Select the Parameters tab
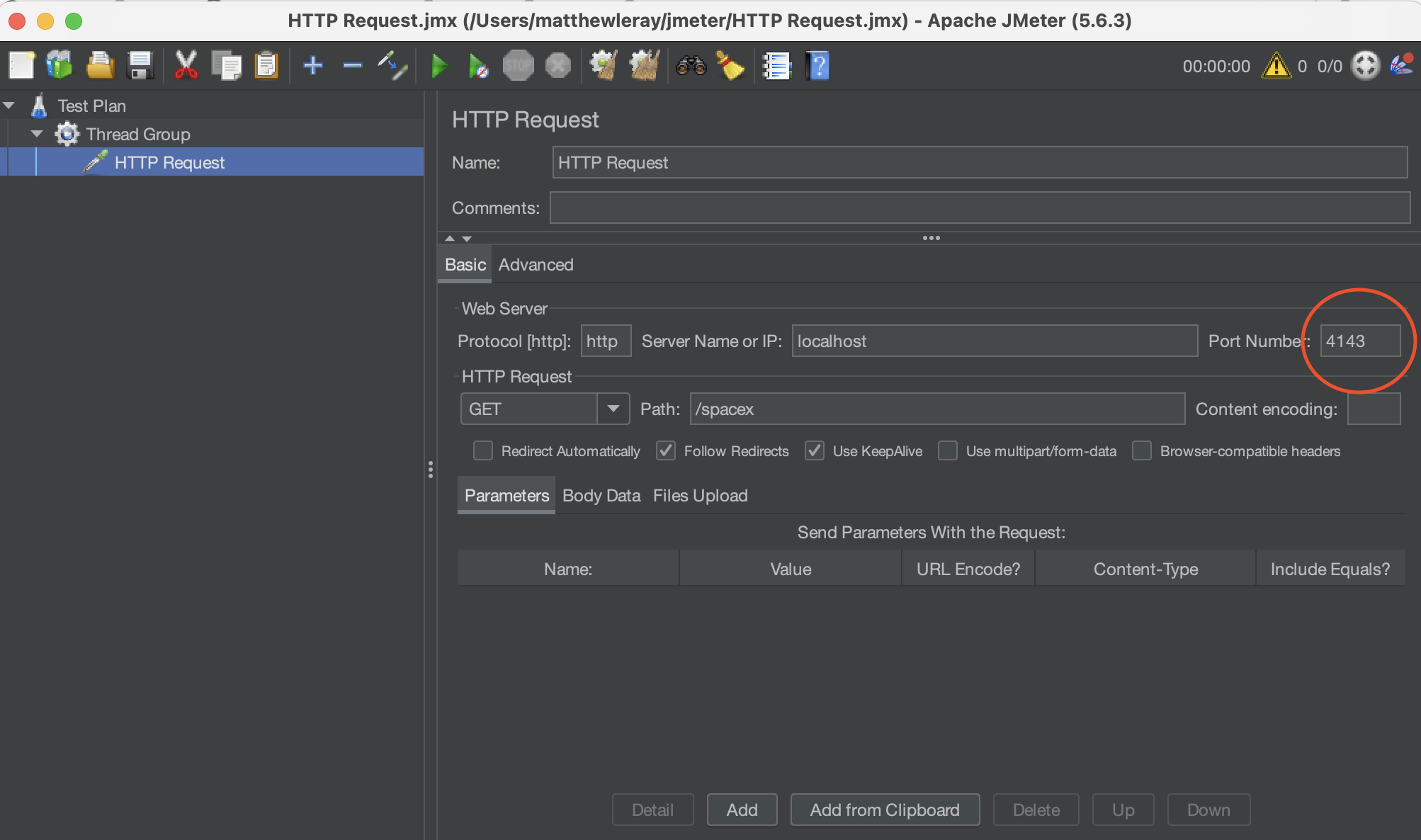 click(506, 495)
